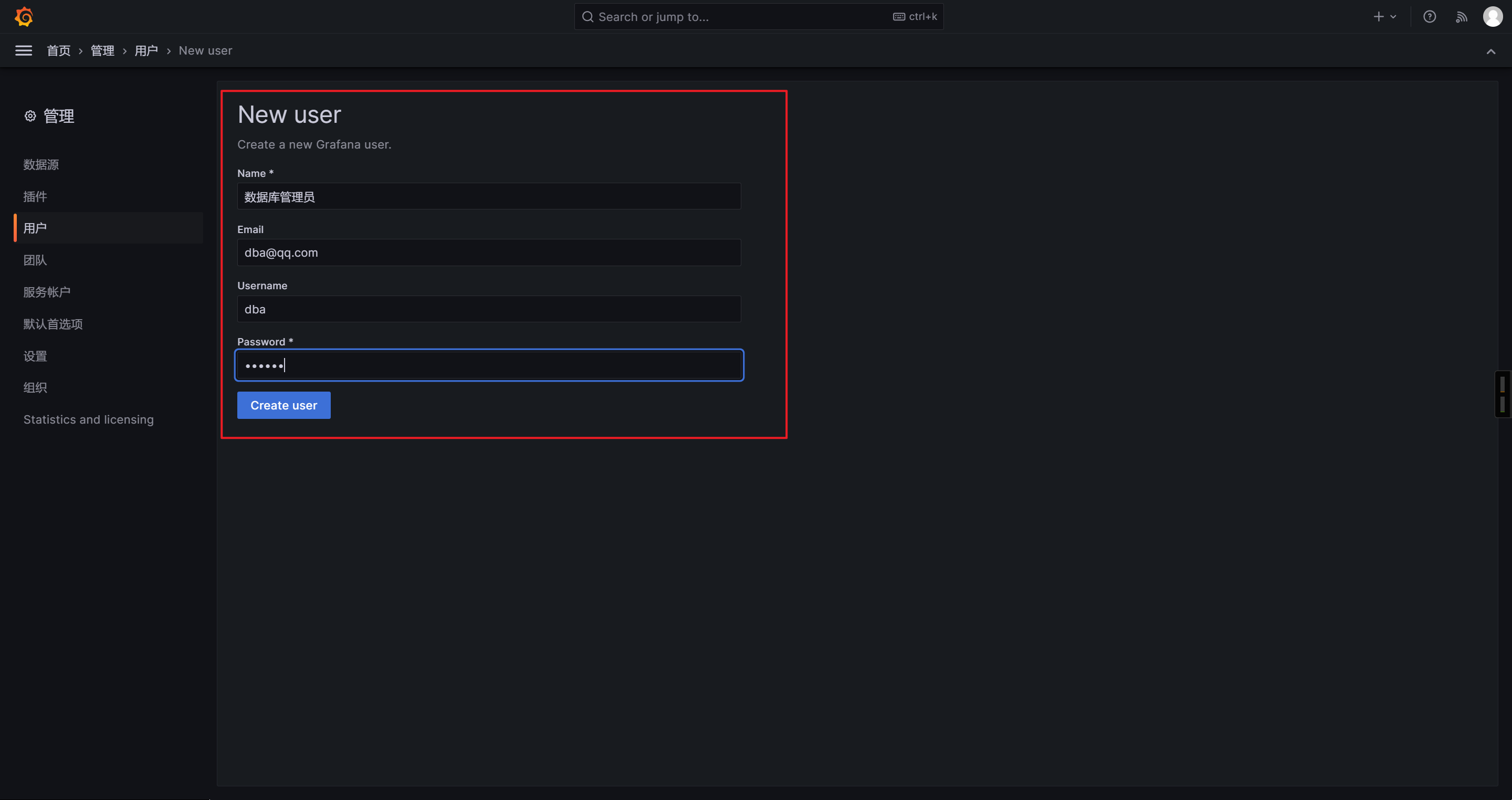Toggle the hamburger navigation menu
This screenshot has height=800, width=1512.
pos(24,50)
